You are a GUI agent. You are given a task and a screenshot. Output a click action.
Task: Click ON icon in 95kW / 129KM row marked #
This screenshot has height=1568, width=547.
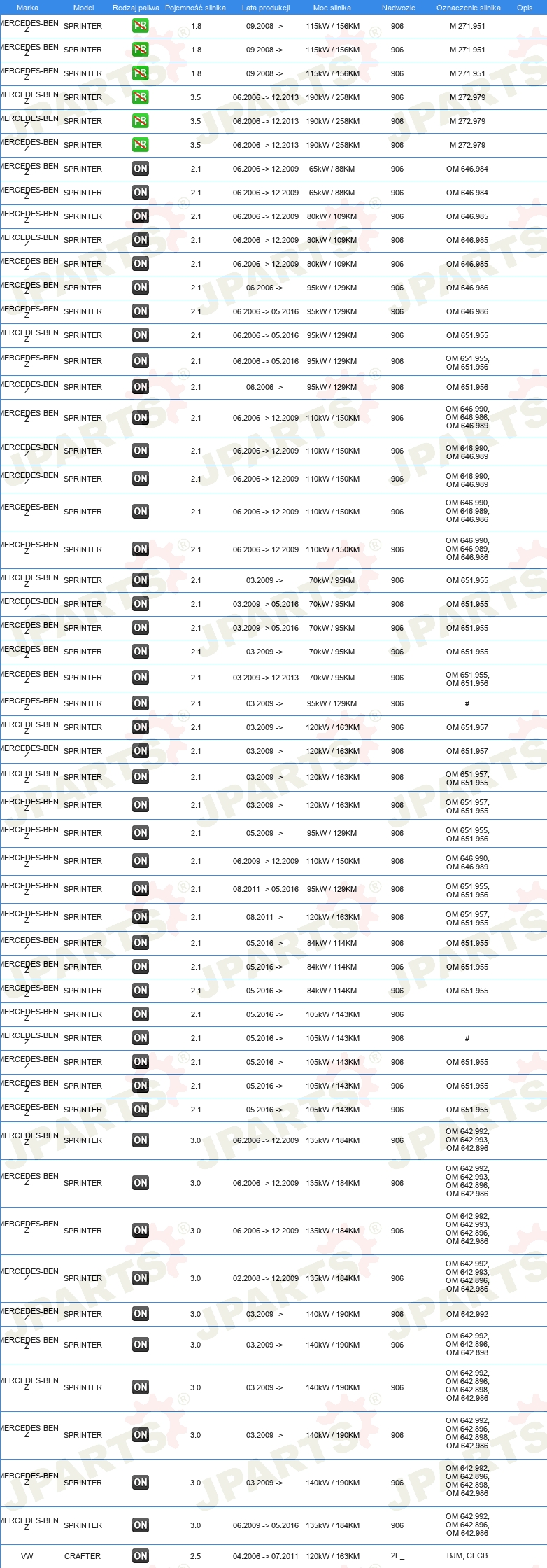[x=141, y=703]
